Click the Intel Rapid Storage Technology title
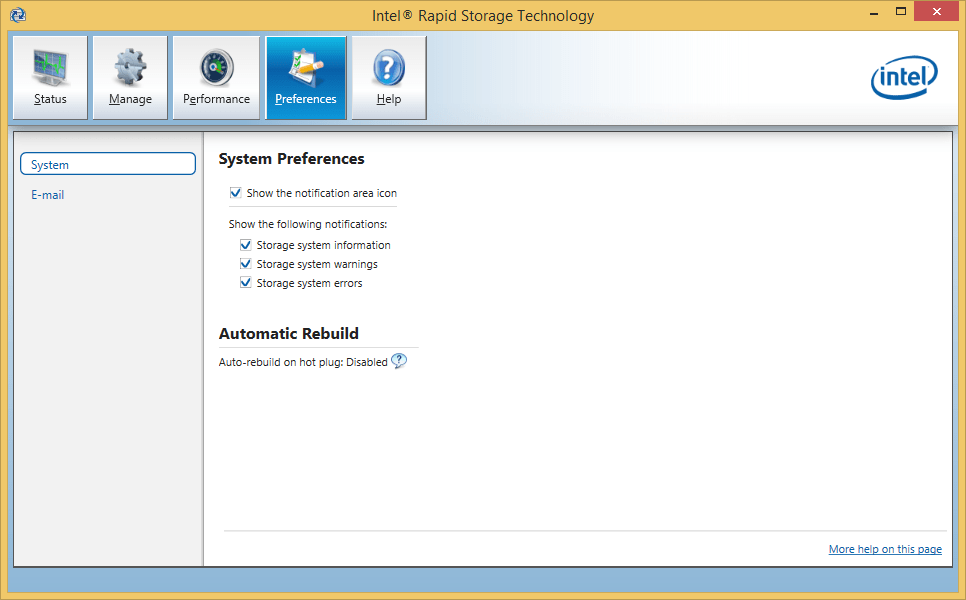Image resolution: width=966 pixels, height=600 pixels. coord(483,15)
